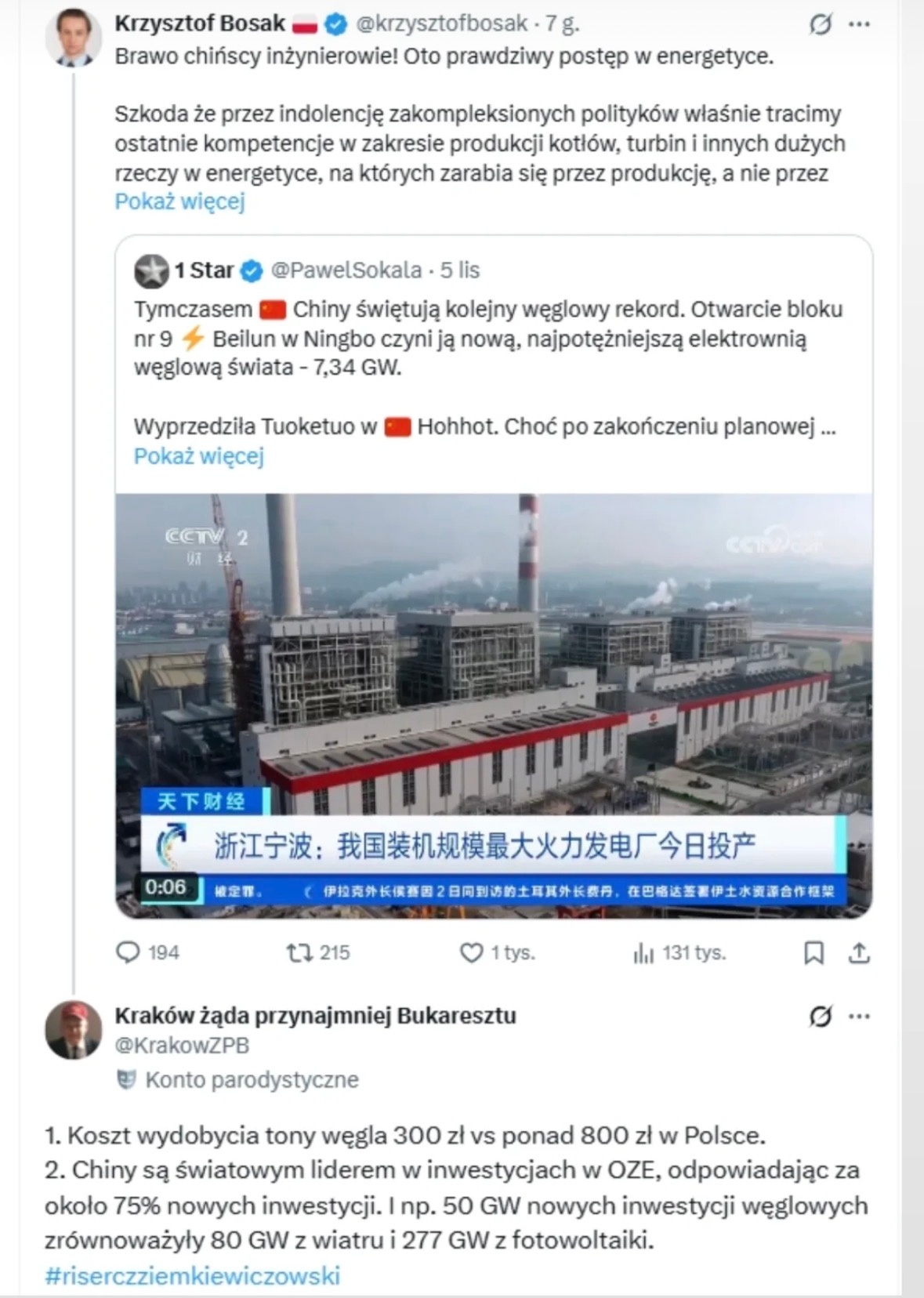Image resolution: width=924 pixels, height=1298 pixels.
Task: Open view statistics showing 131 tys.
Action: pos(643,952)
